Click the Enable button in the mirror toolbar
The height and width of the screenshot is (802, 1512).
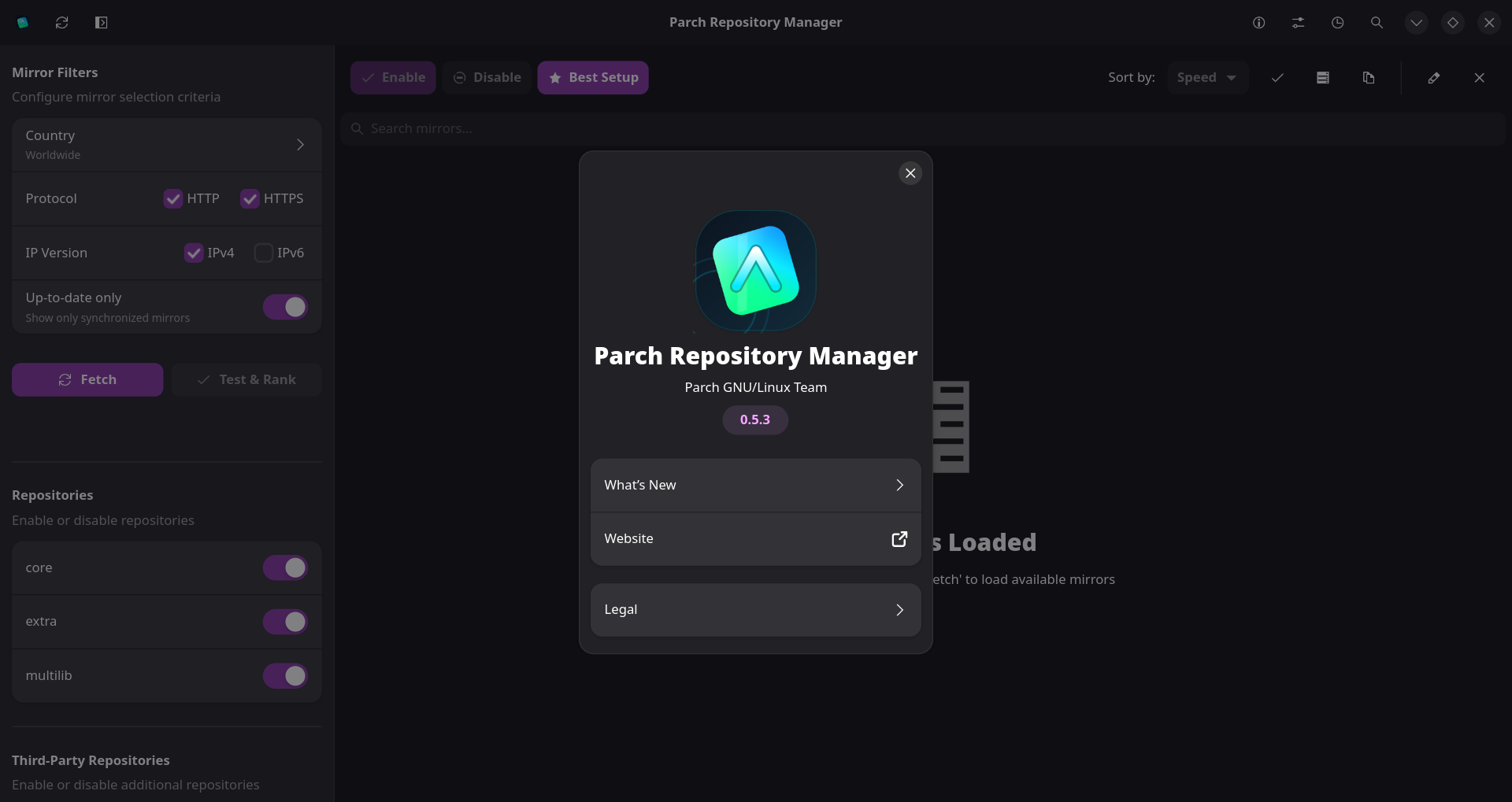(393, 78)
